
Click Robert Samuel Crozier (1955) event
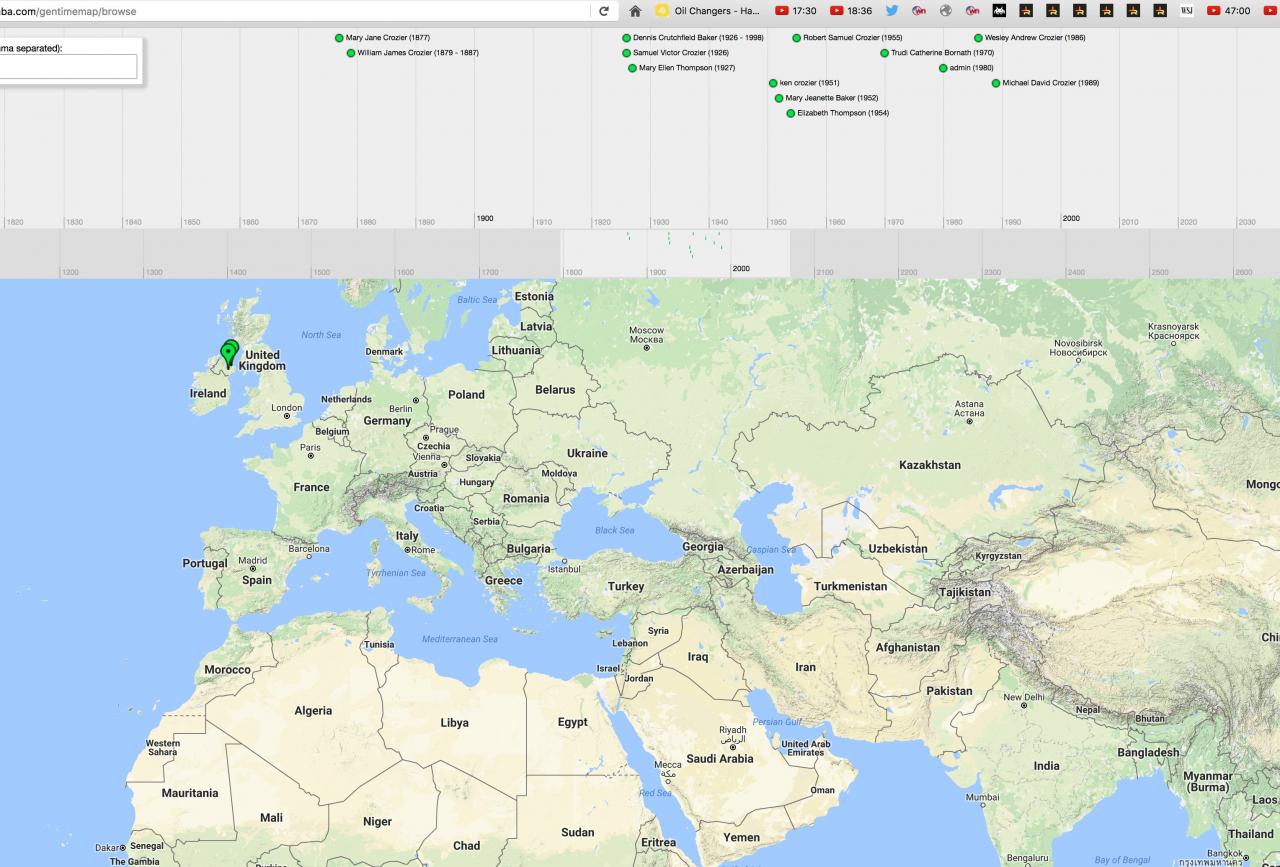(852, 38)
